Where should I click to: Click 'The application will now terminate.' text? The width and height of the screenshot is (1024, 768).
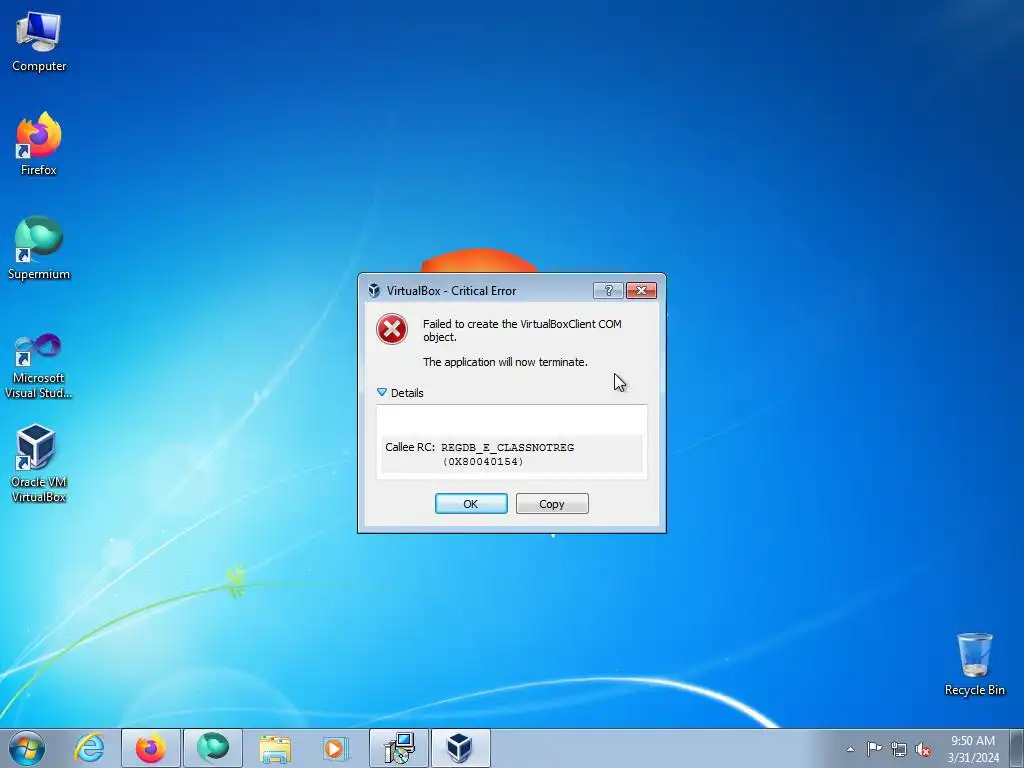pyautogui.click(x=505, y=362)
